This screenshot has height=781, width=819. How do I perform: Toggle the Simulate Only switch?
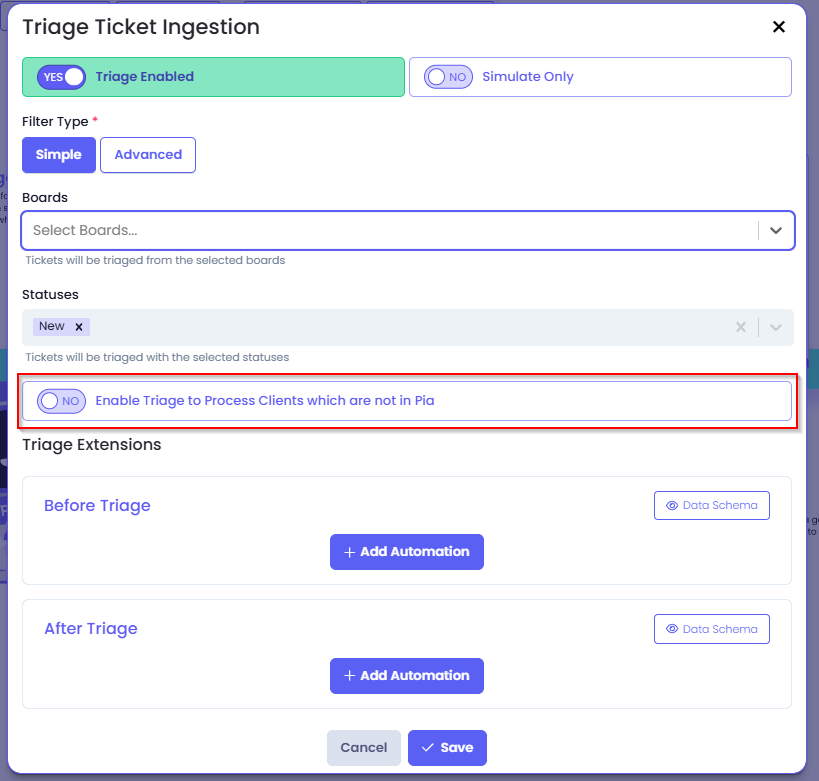tap(448, 77)
